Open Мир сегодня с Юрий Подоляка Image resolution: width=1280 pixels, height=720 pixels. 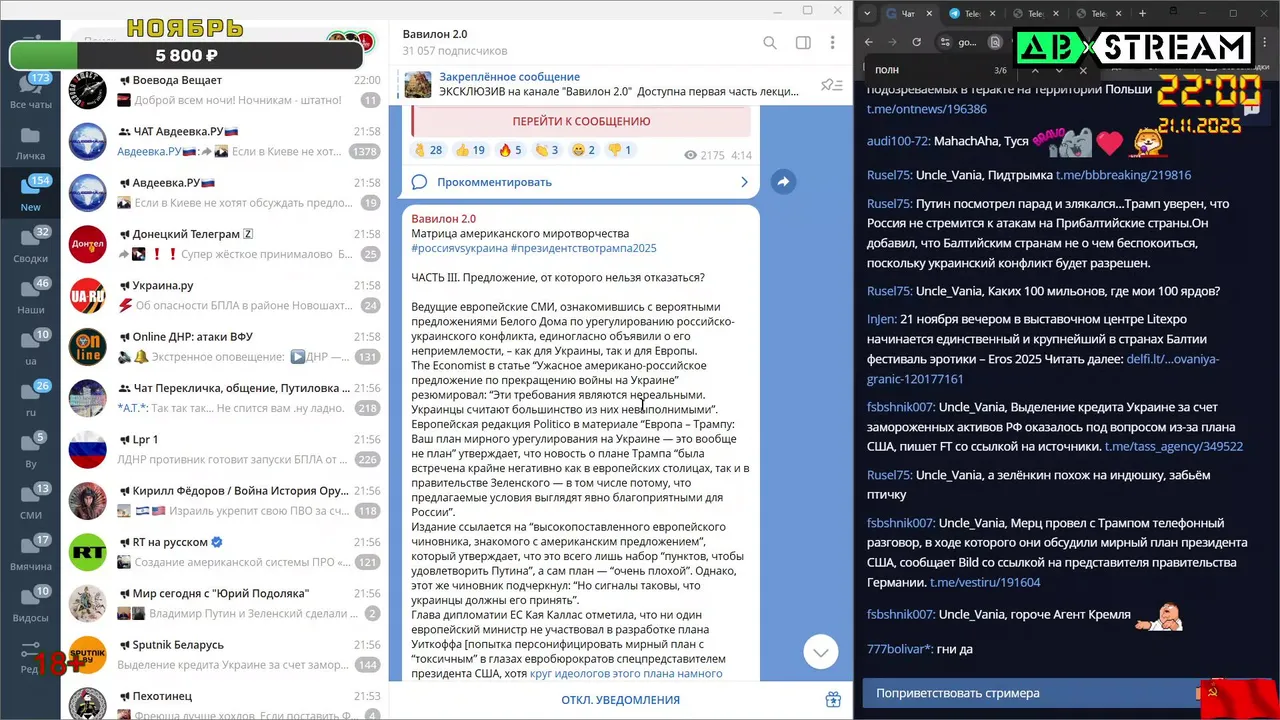pyautogui.click(x=224, y=603)
